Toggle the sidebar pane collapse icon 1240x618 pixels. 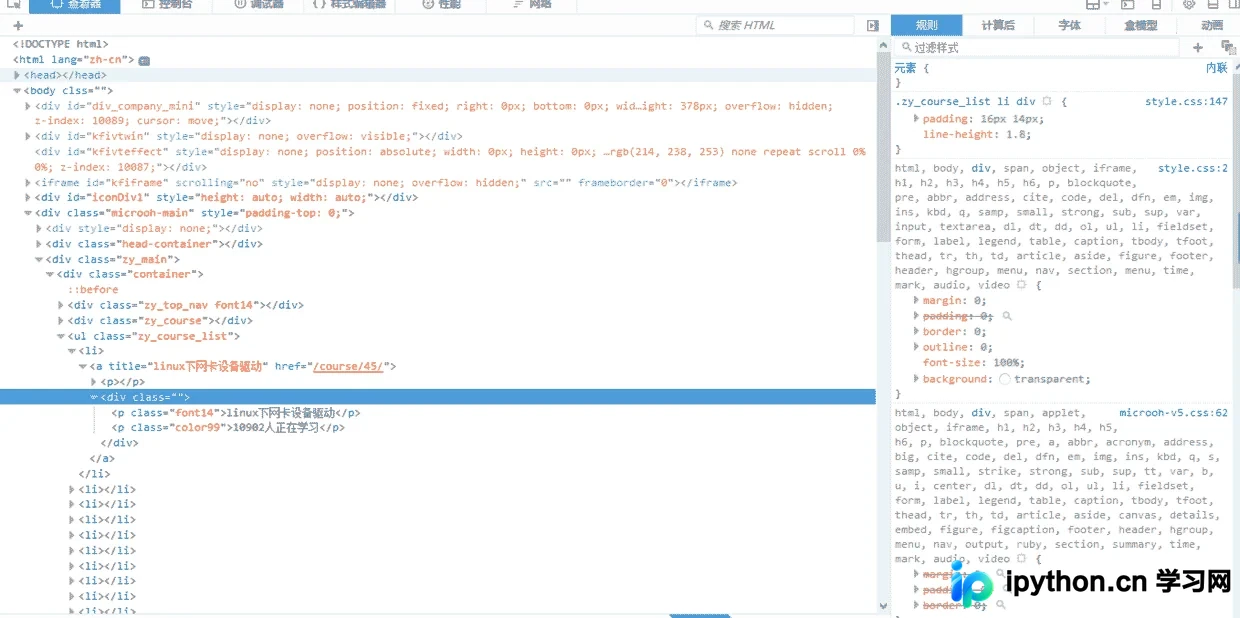pos(873,25)
